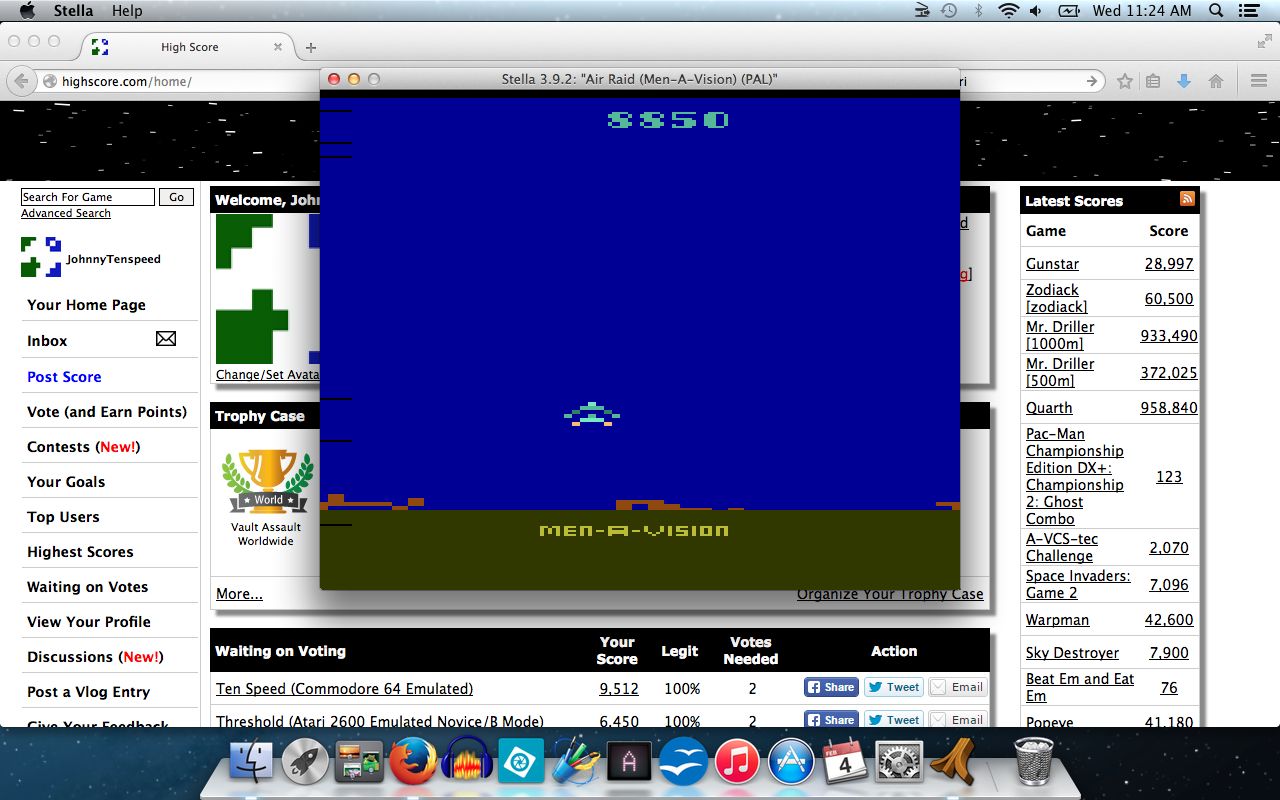Open Highest Scores in sidebar

coord(80,552)
